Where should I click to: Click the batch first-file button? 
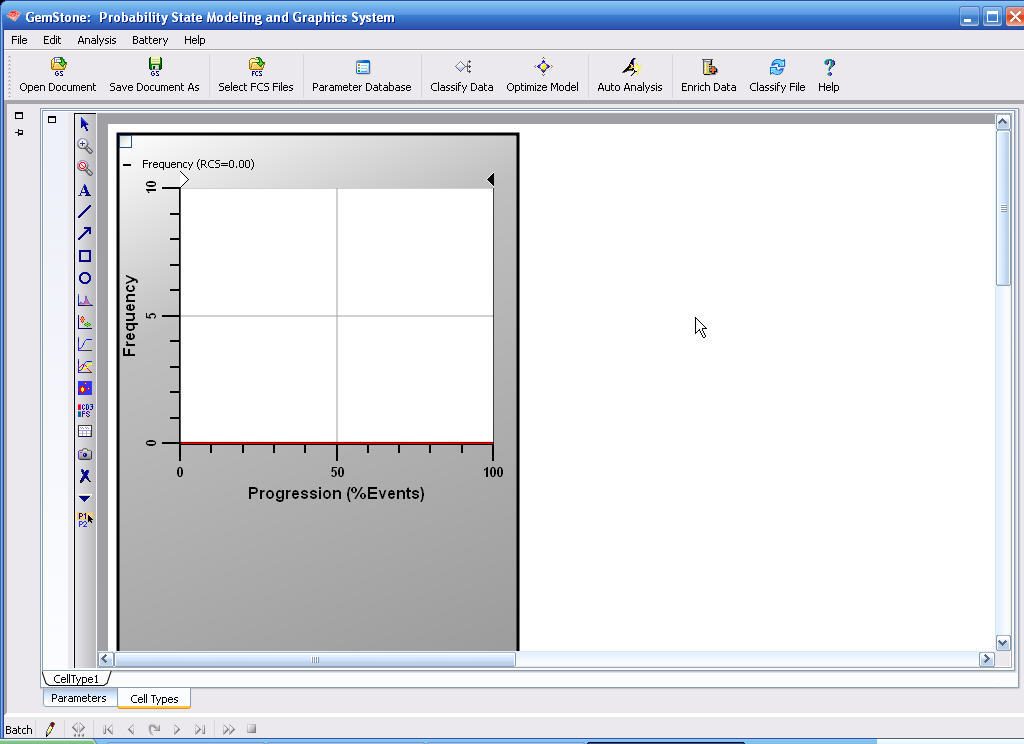point(108,729)
